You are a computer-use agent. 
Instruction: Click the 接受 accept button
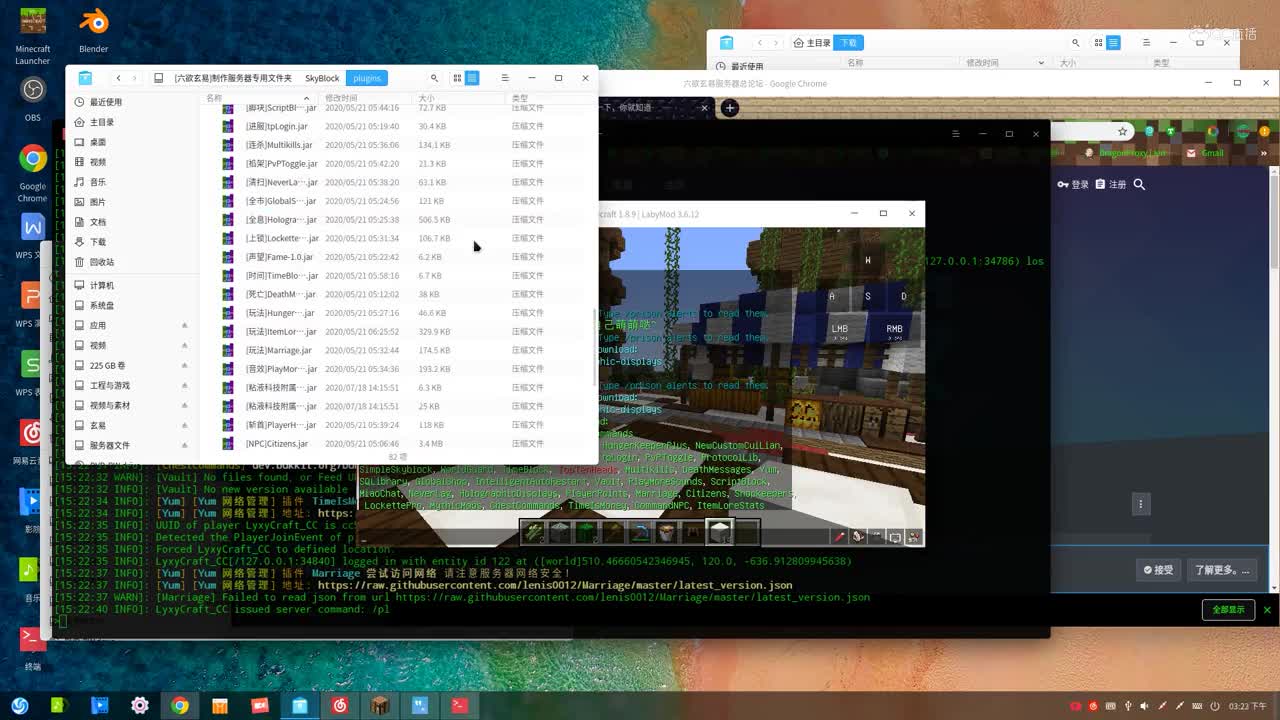(x=1159, y=570)
